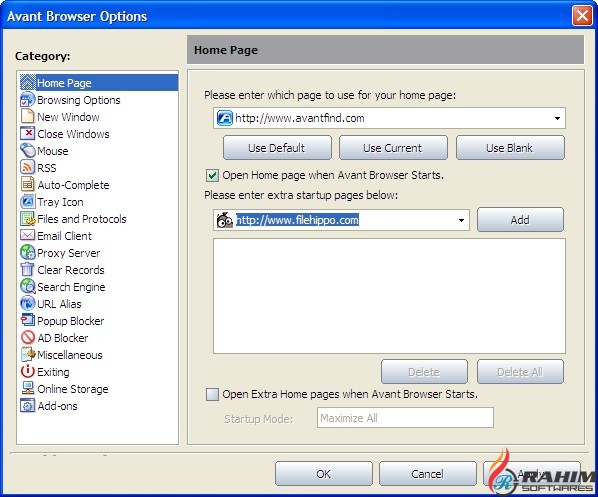Click the Tray Icon category icon
Image resolution: width=598 pixels, height=497 pixels.
(x=27, y=201)
